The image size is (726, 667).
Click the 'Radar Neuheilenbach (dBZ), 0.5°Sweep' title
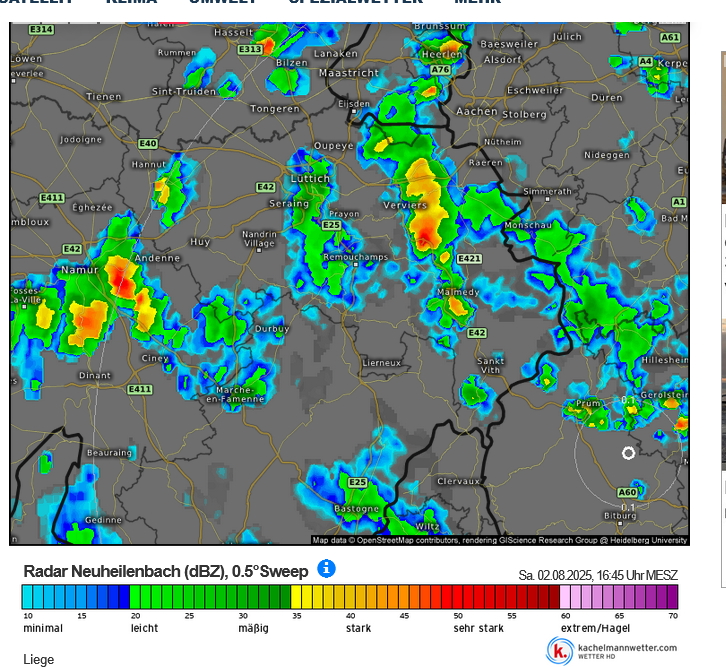pos(166,571)
